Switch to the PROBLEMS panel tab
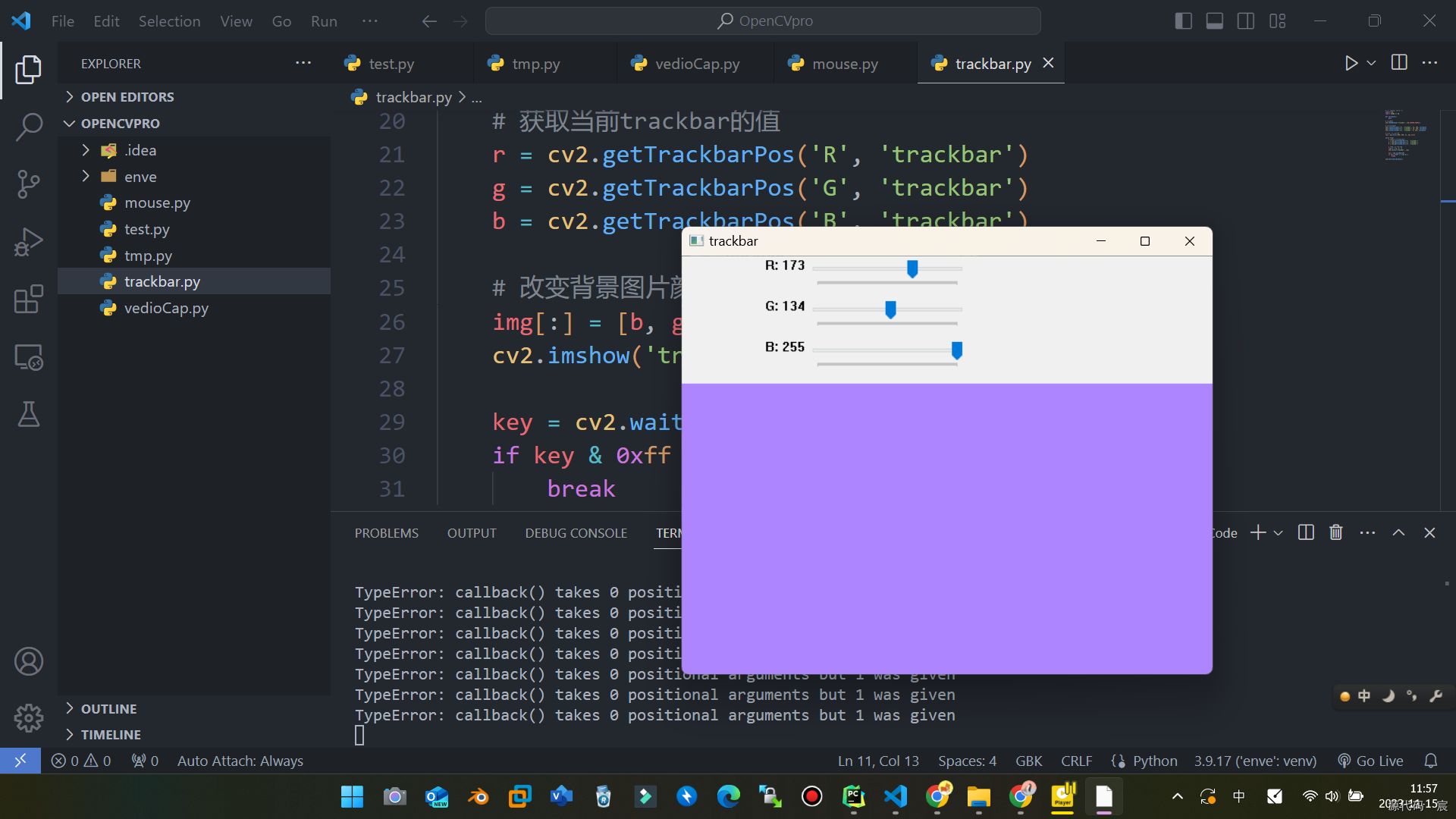 coord(386,533)
